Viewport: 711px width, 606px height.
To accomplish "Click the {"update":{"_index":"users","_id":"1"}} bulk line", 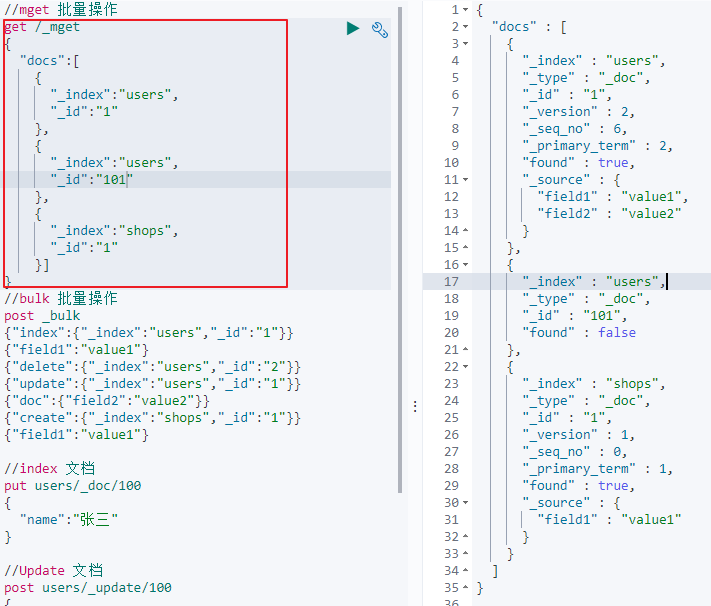I will pyautogui.click(x=152, y=384).
